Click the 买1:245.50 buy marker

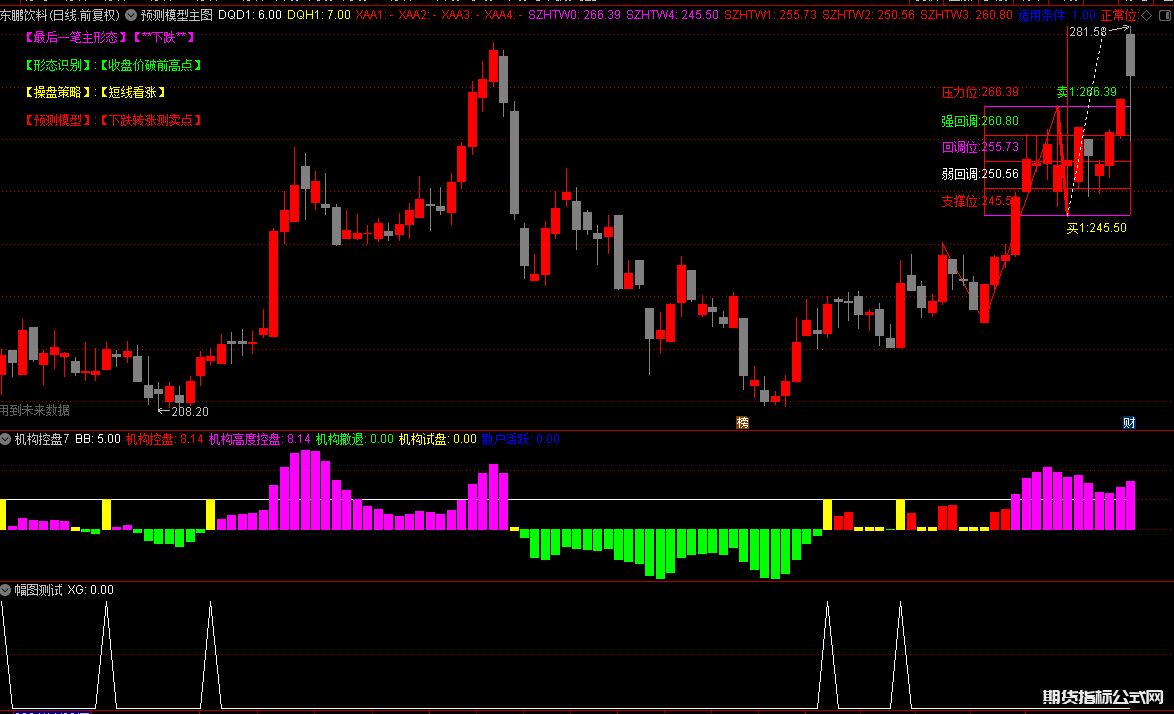[x=1096, y=228]
